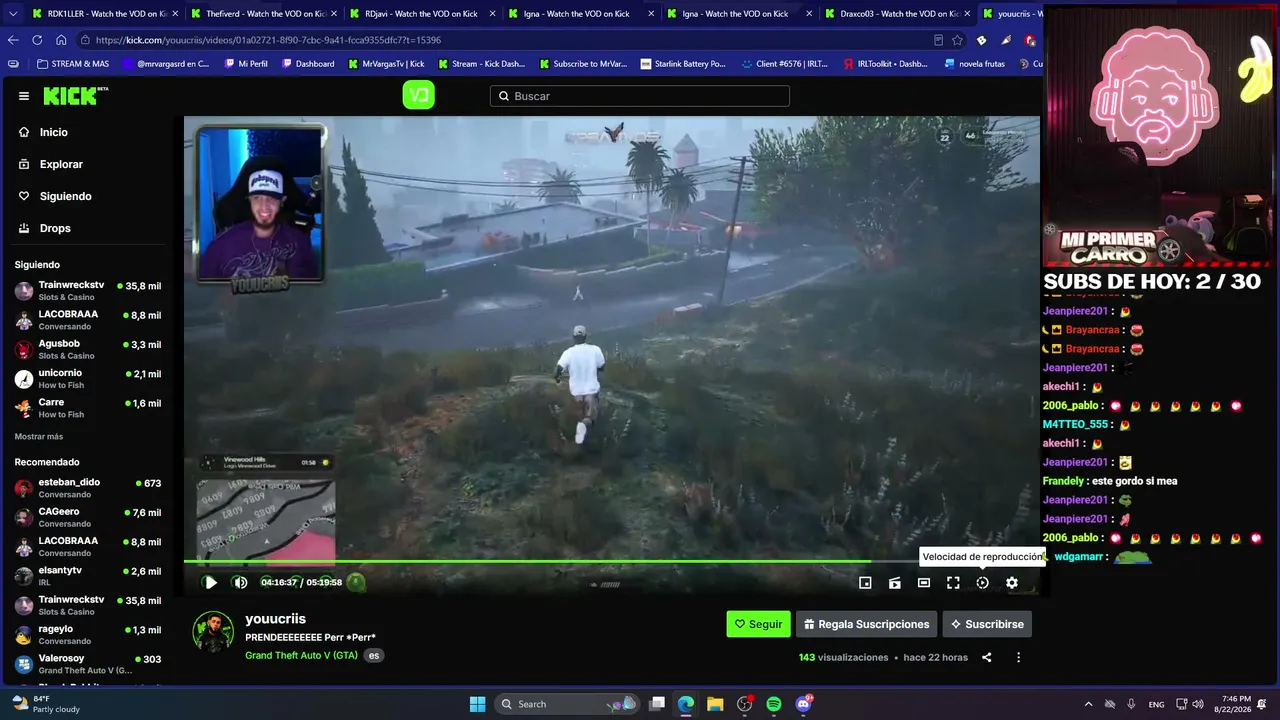Viewport: 1280px width, 720px height.
Task: Show hidden system tray icons
Action: (x=1088, y=704)
